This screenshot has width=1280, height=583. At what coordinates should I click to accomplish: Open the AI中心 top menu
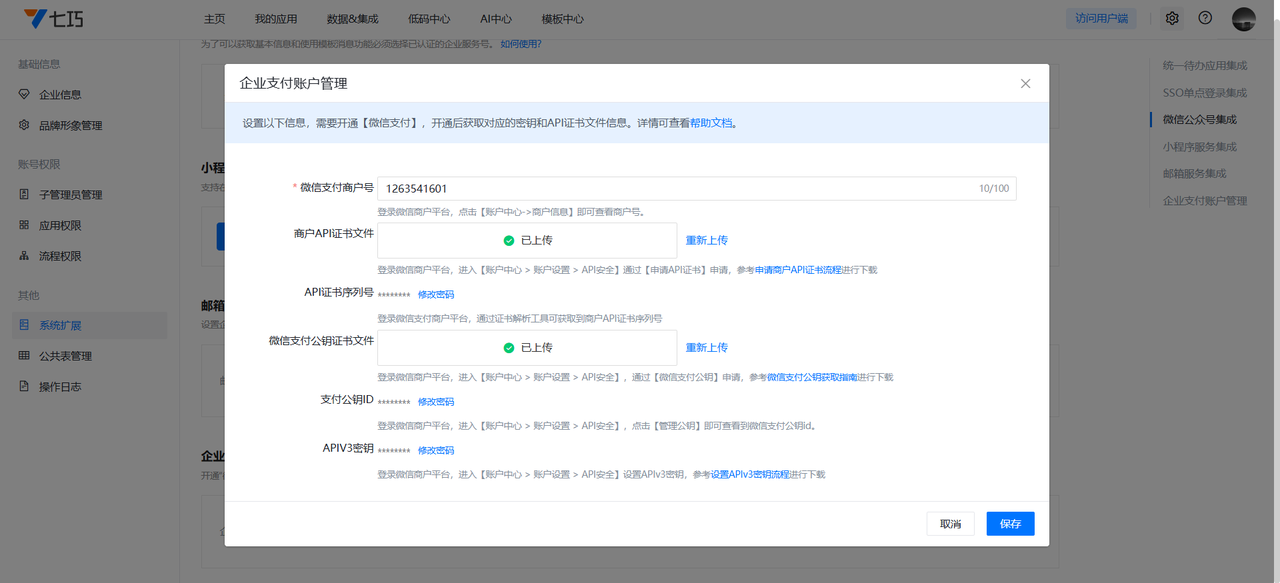496,19
